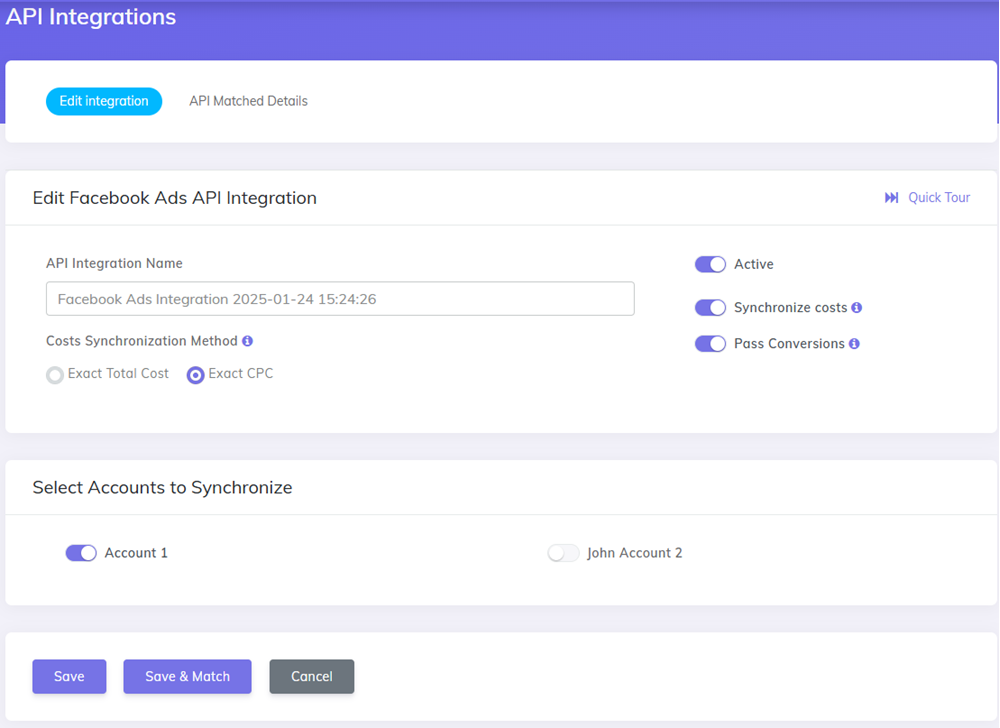This screenshot has width=1000, height=728.
Task: Click the Save & Match button
Action: 188,676
